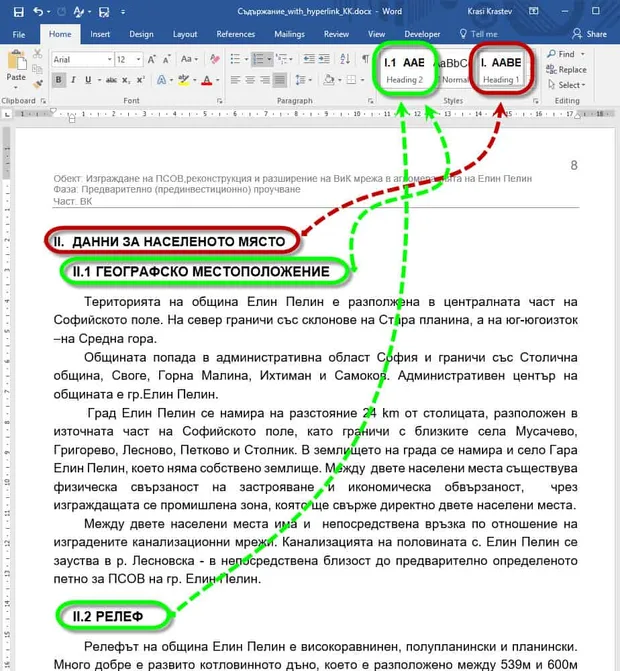
Task: Undo the last action
Action: 39,12
